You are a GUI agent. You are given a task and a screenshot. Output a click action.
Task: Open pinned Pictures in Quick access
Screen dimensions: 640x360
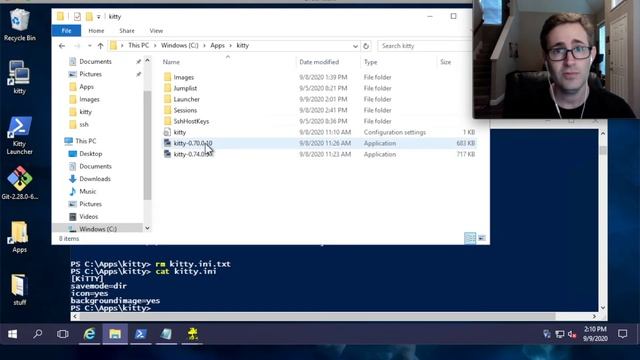coord(90,74)
